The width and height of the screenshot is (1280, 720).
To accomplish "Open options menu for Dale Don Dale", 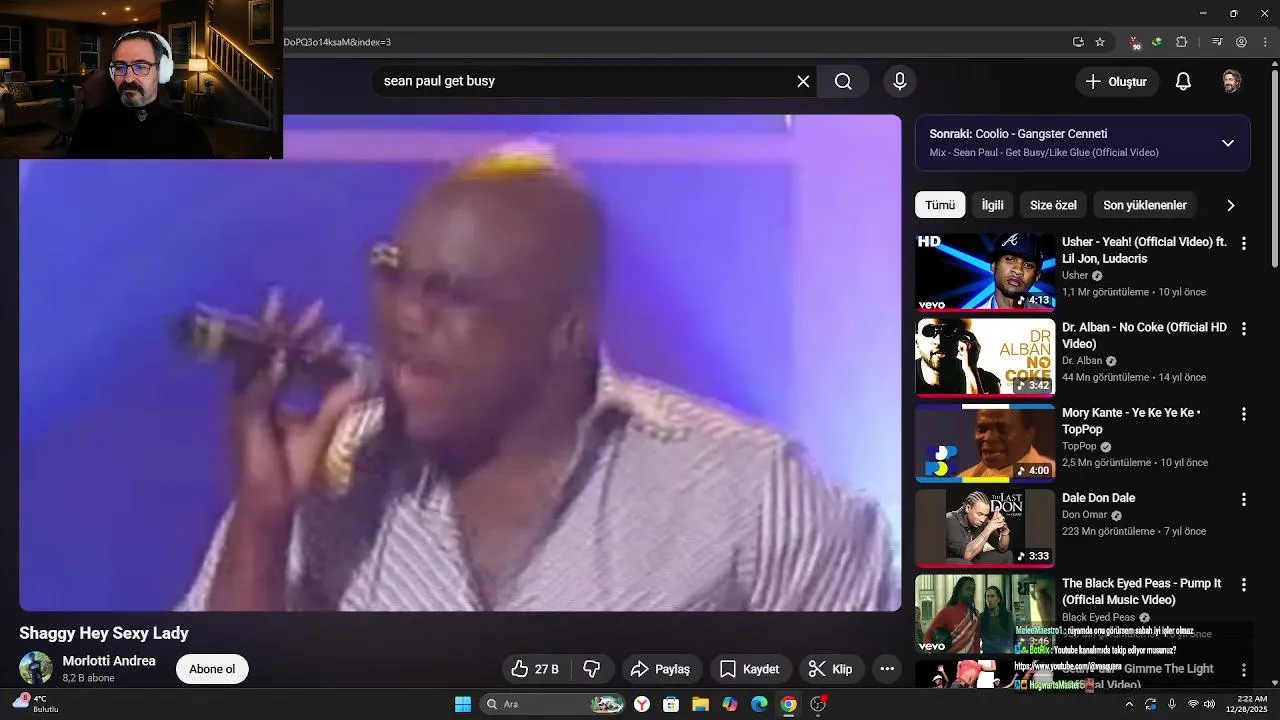I will 1244,499.
